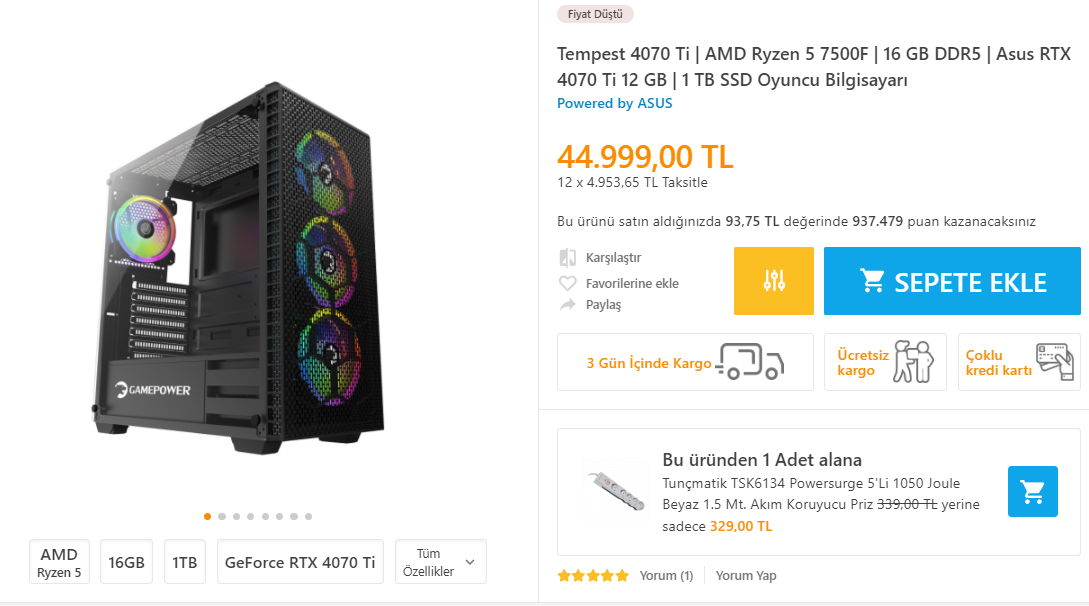
Task: Open the Powered by ASUS link
Action: [x=614, y=103]
